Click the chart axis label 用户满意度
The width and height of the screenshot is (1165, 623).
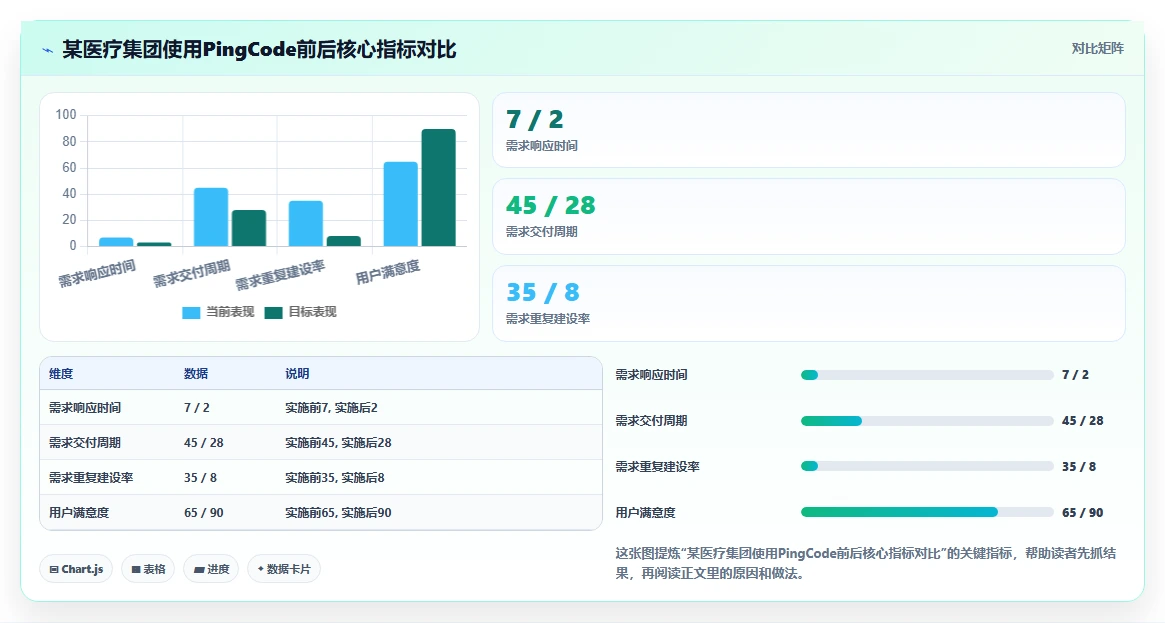[387, 273]
